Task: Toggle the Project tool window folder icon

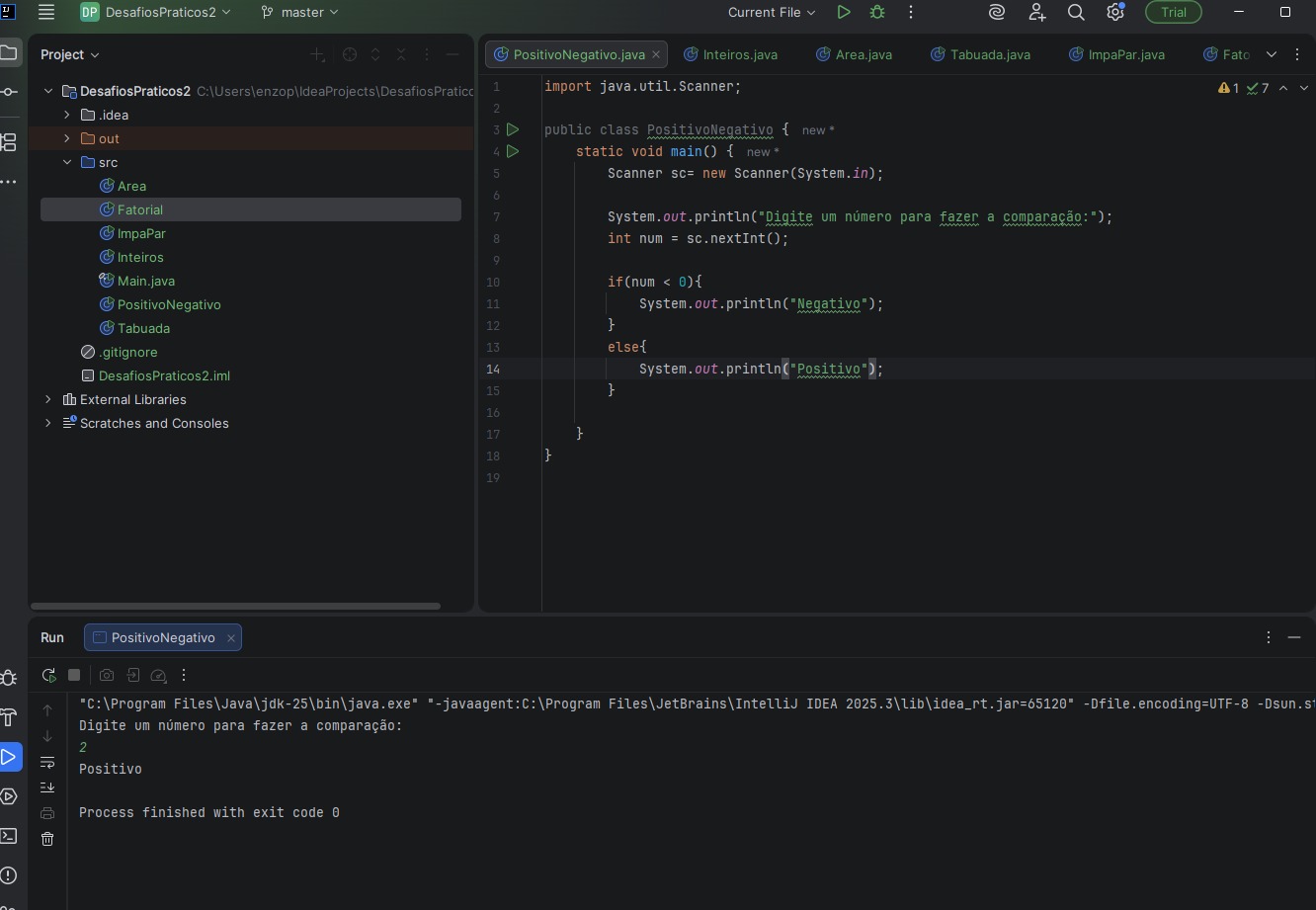Action: tap(9, 52)
